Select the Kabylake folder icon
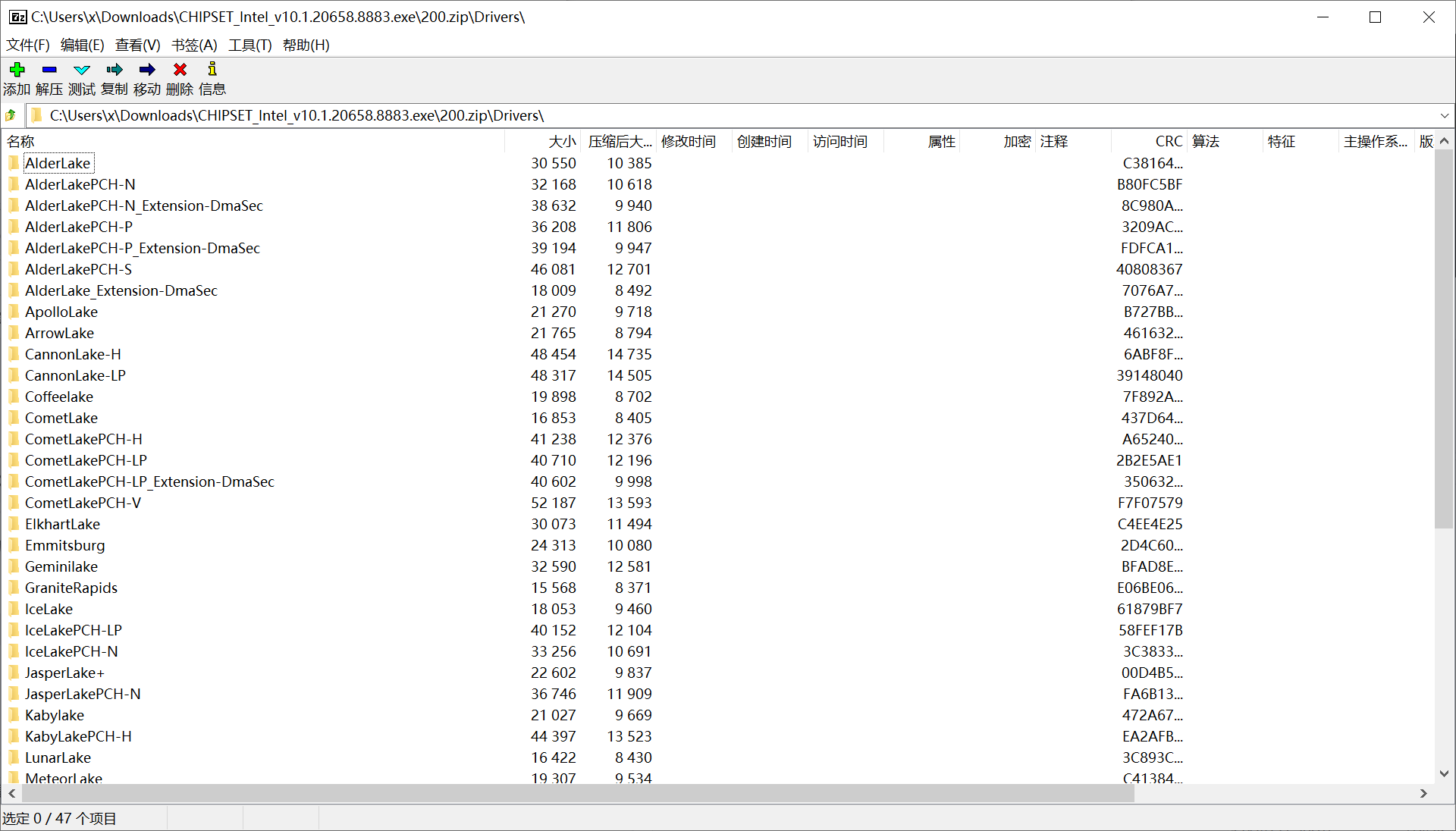This screenshot has width=1456, height=831. pos(14,715)
